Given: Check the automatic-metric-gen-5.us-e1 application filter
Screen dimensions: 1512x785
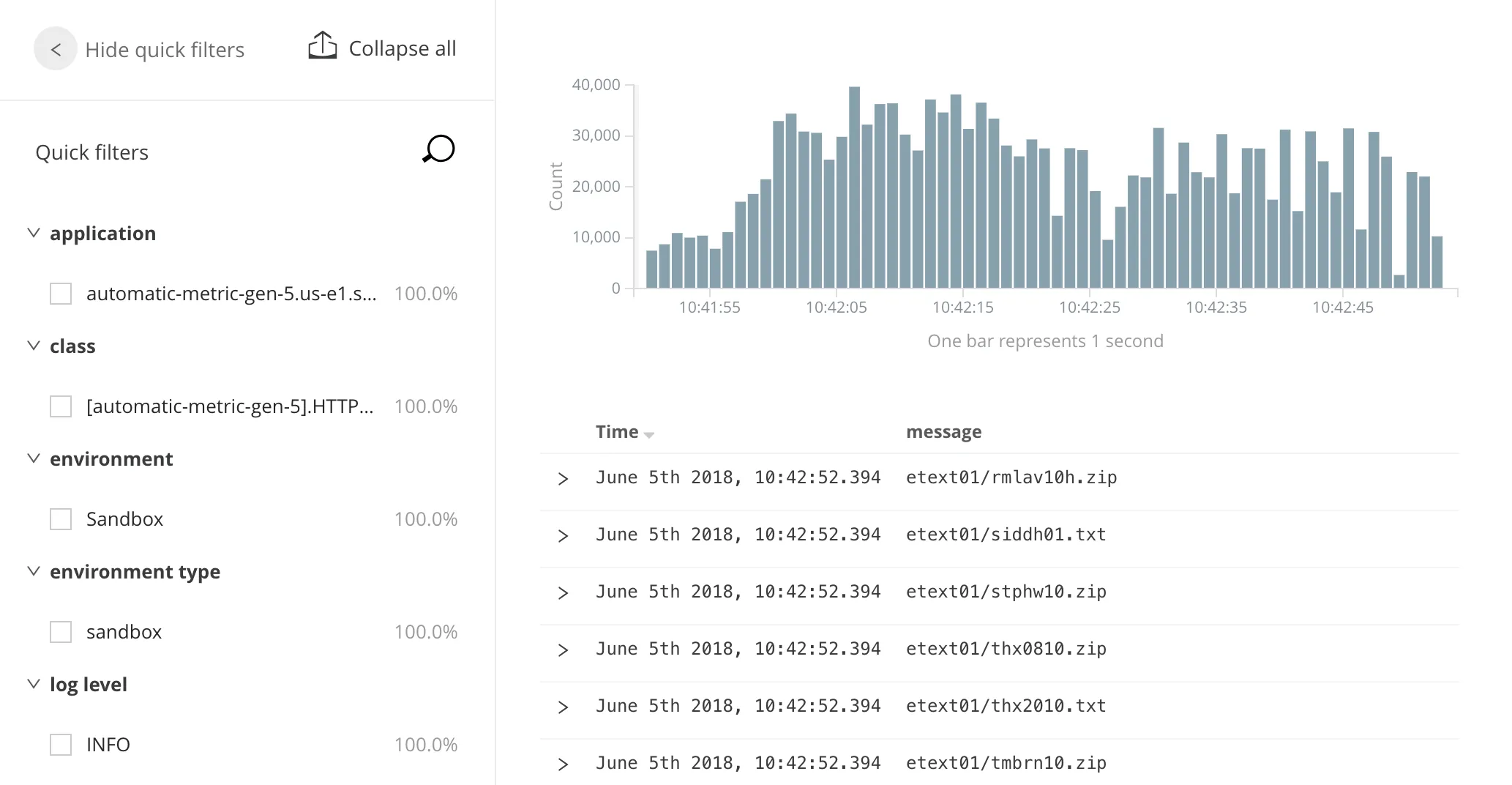Looking at the screenshot, I should point(61,294).
